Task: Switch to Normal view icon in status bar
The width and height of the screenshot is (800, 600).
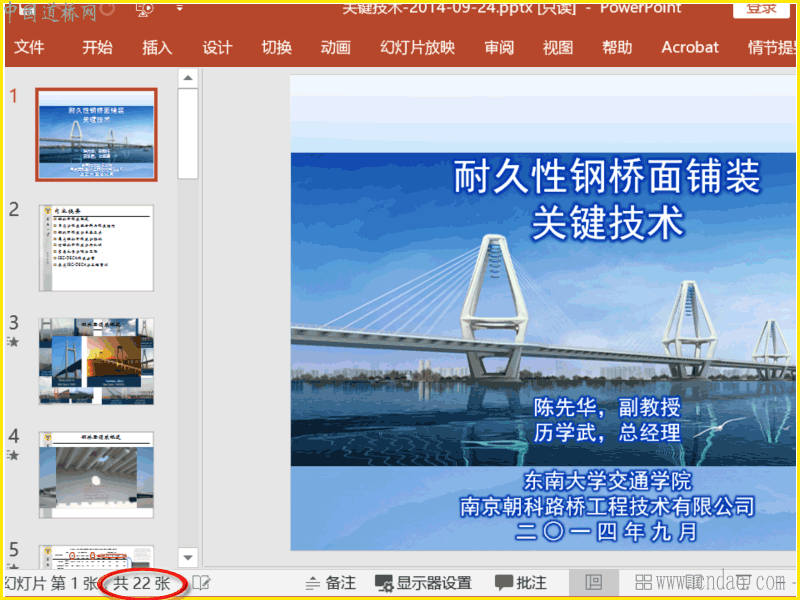Action: pos(593,582)
